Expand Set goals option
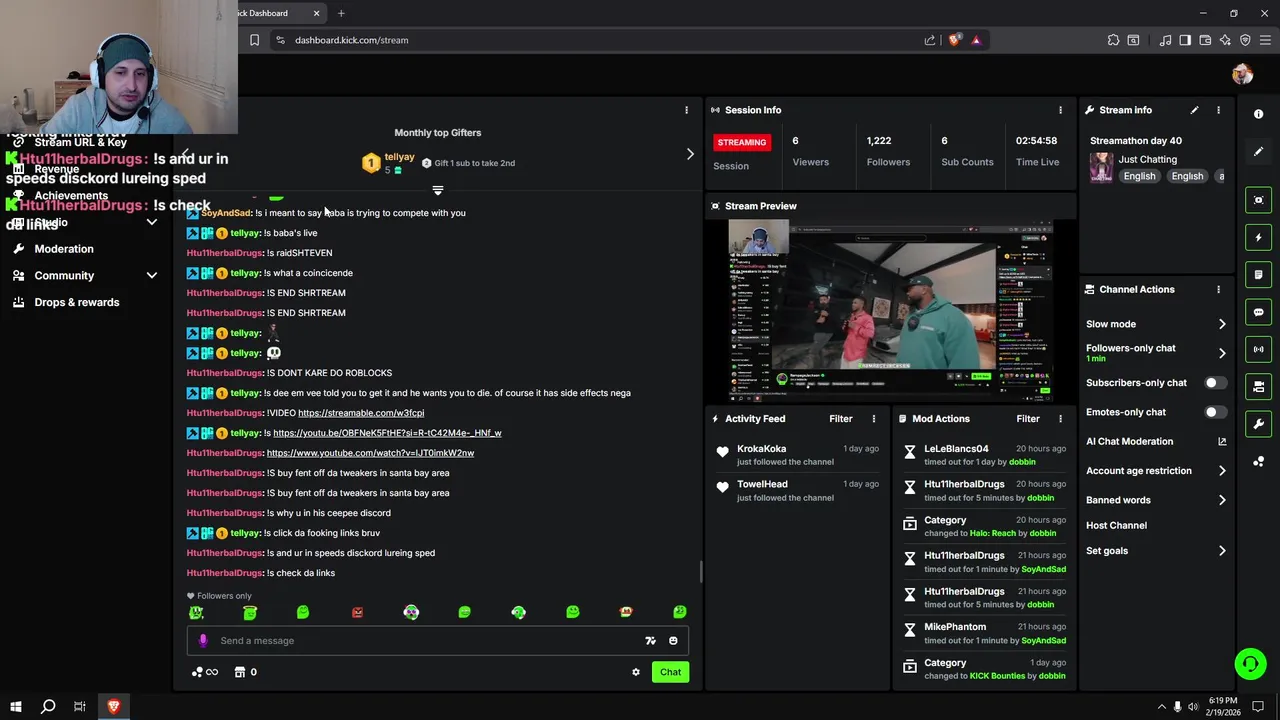 pyautogui.click(x=1221, y=551)
